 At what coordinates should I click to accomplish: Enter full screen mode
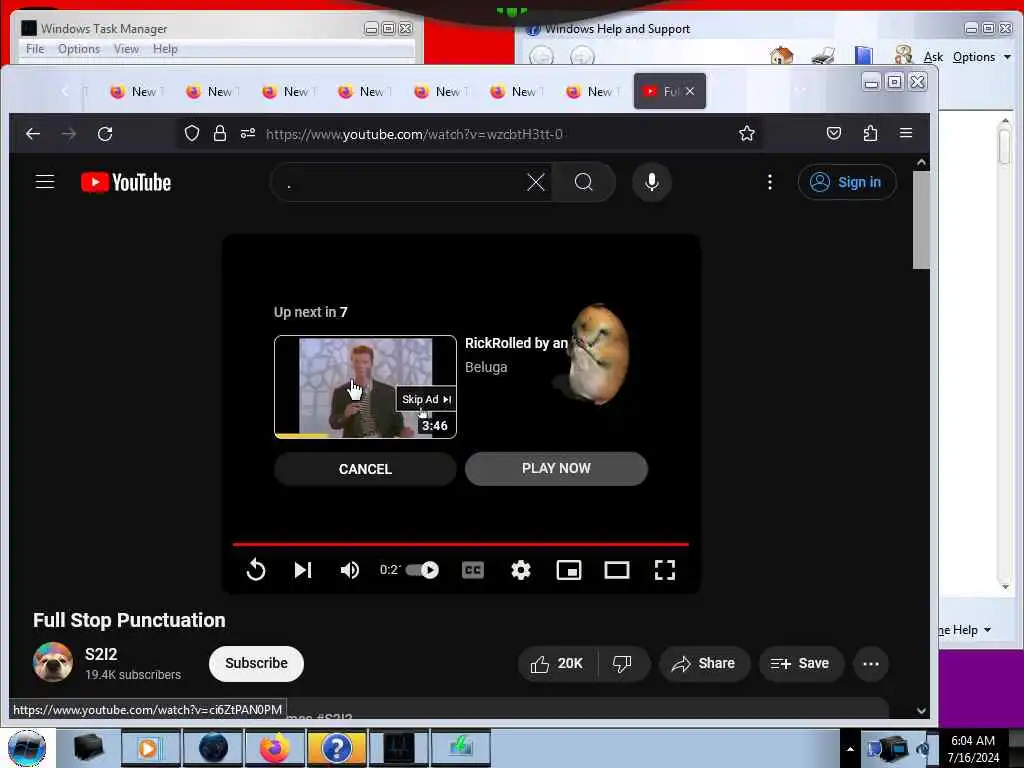665,570
